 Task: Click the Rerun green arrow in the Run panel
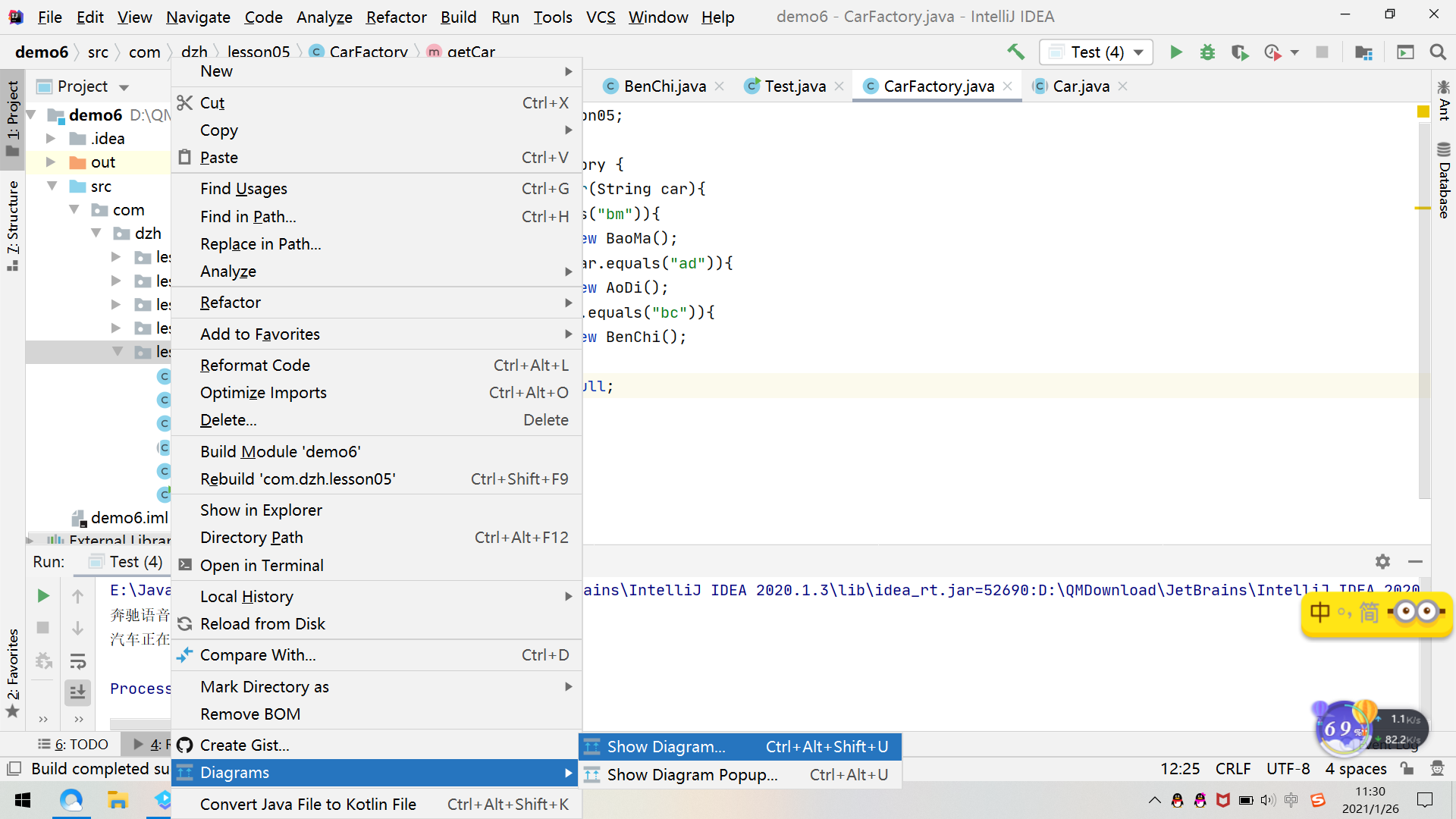[x=43, y=596]
